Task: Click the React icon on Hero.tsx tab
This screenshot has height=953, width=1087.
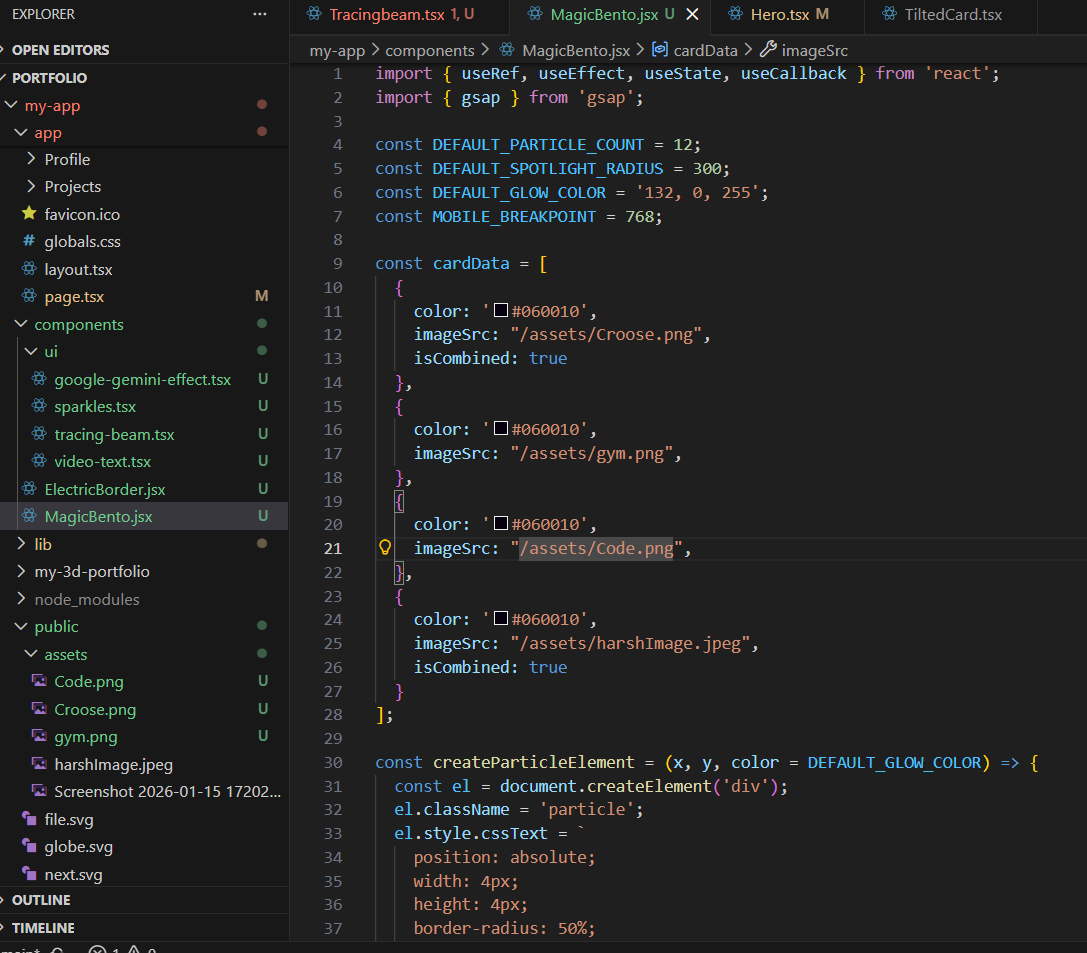Action: click(735, 14)
